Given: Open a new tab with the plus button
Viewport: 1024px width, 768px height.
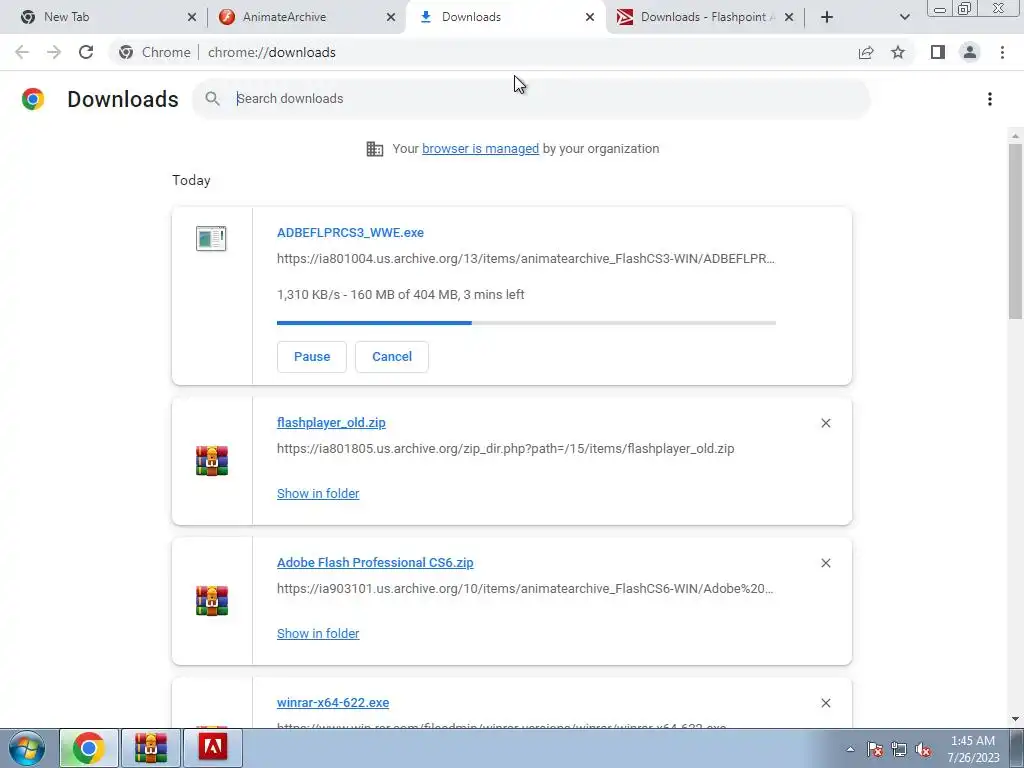Looking at the screenshot, I should 827,17.
